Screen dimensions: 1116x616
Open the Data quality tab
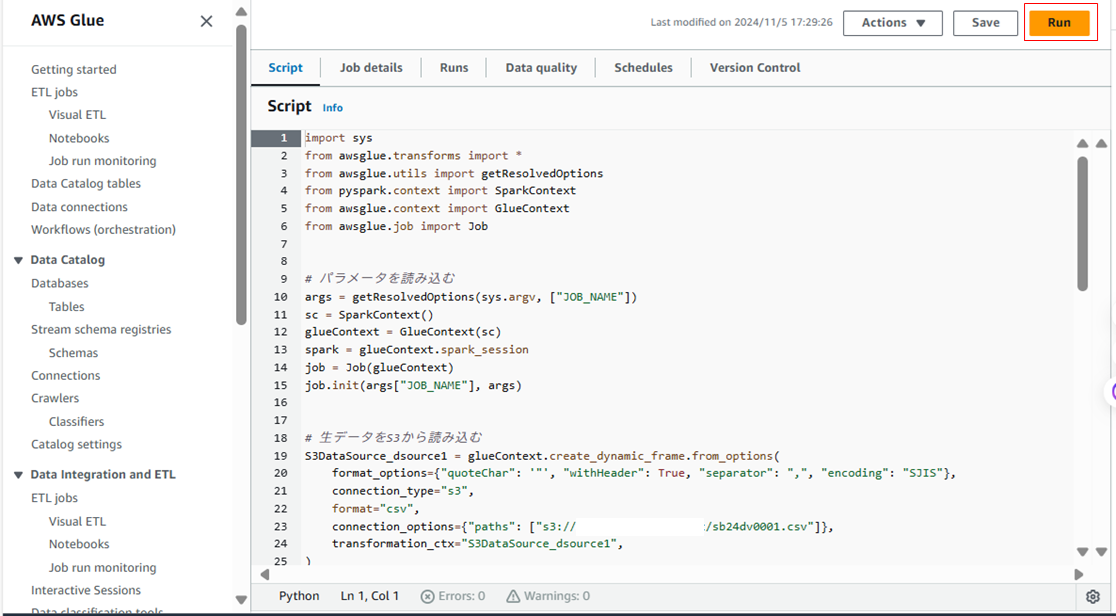(541, 68)
